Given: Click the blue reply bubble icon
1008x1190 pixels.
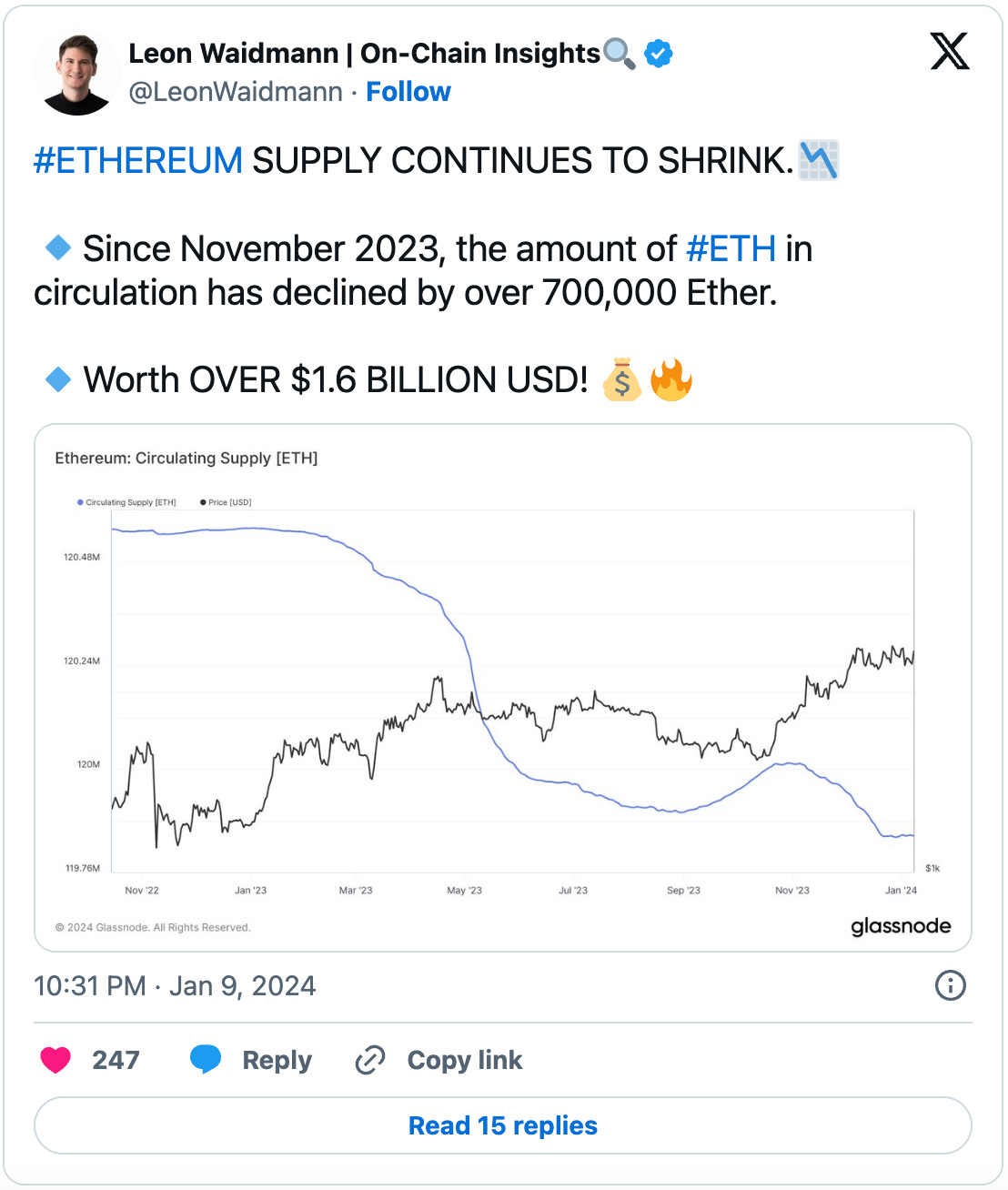Looking at the screenshot, I should (206, 1060).
